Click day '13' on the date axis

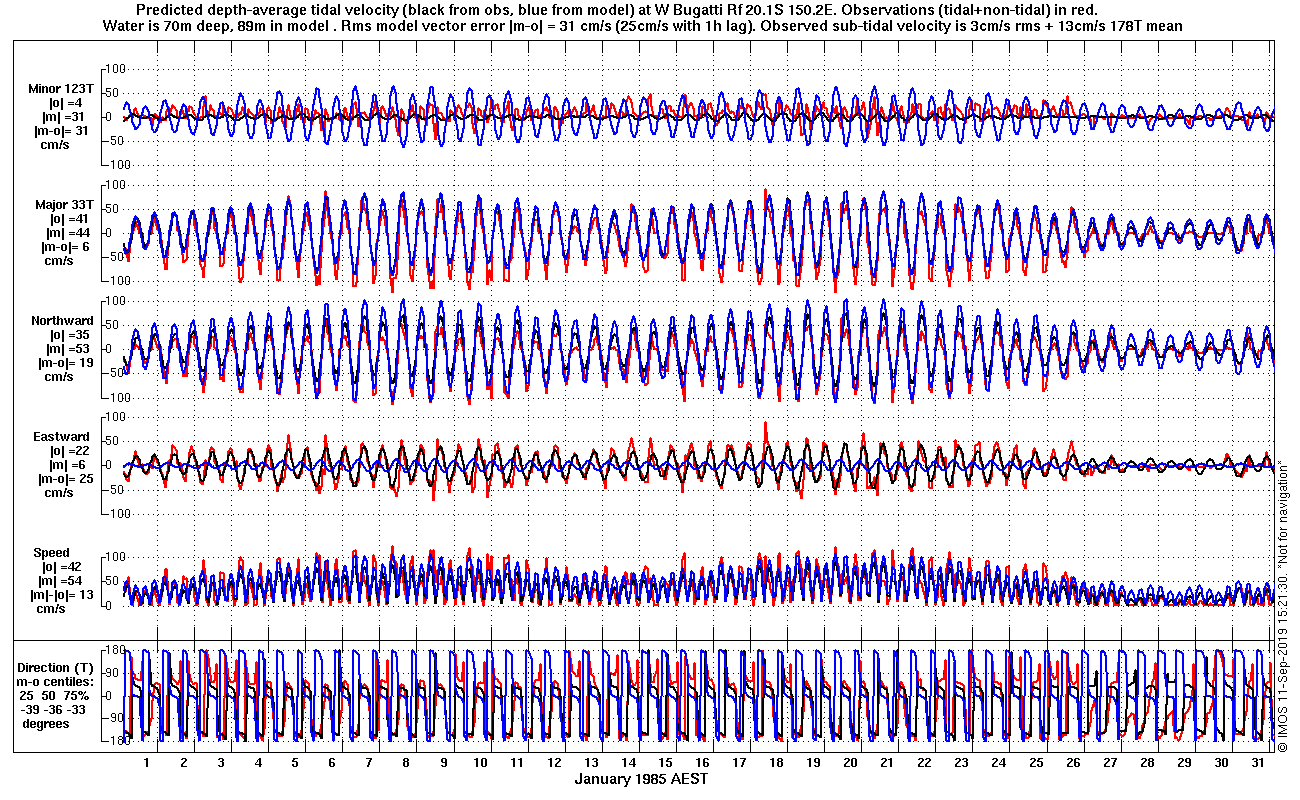coord(591,762)
